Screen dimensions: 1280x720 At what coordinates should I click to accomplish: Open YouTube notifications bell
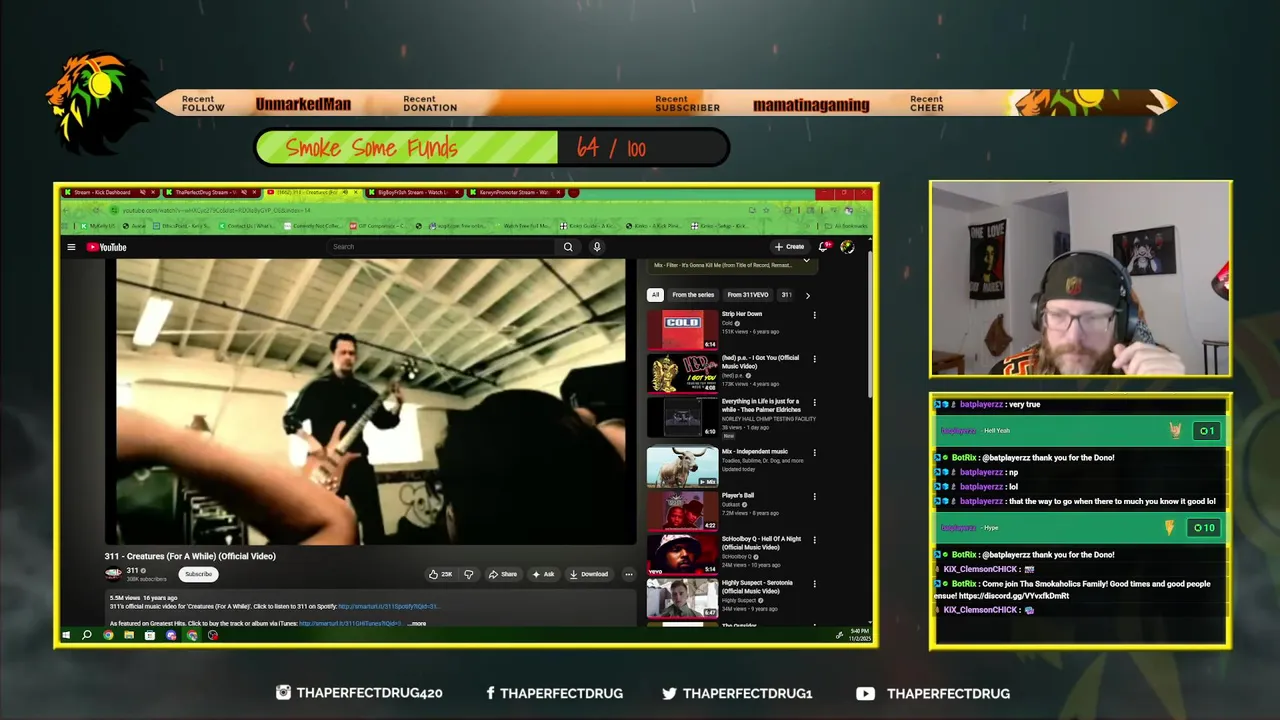point(823,247)
